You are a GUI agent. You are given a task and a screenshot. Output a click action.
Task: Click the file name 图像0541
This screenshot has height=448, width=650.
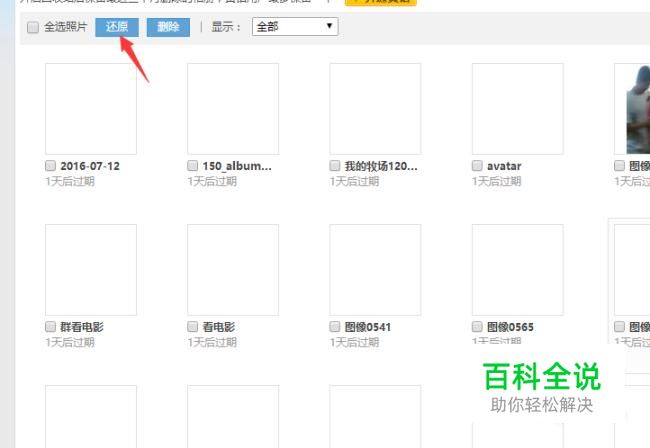tap(368, 327)
